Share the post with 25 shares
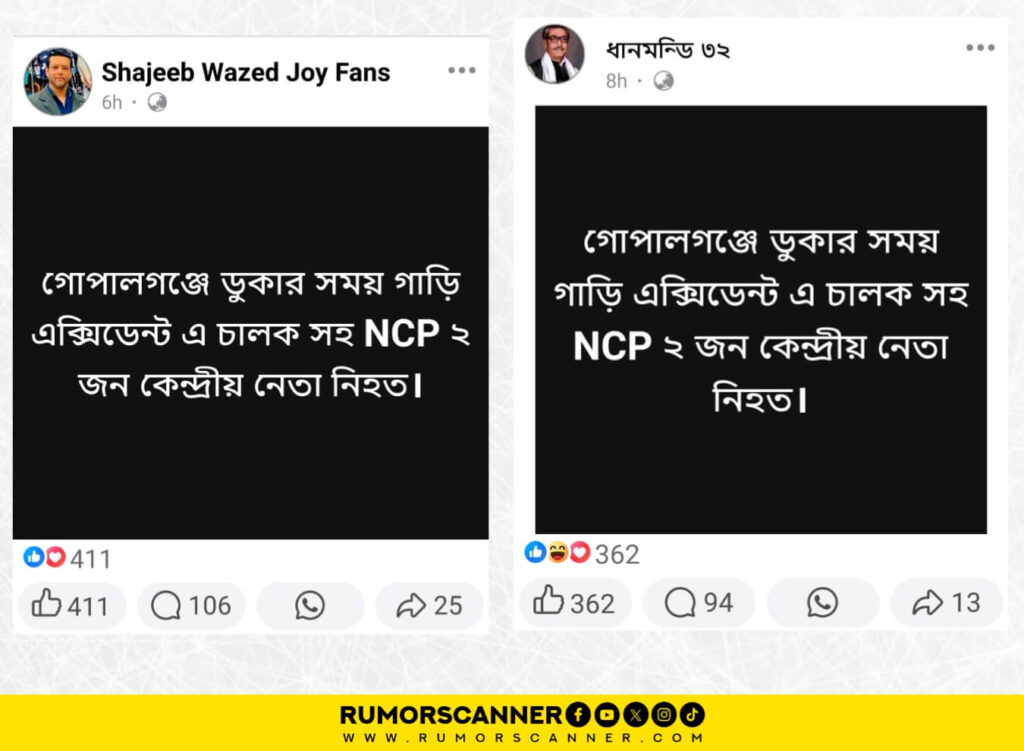Screen dimensions: 1024x751 (429, 605)
